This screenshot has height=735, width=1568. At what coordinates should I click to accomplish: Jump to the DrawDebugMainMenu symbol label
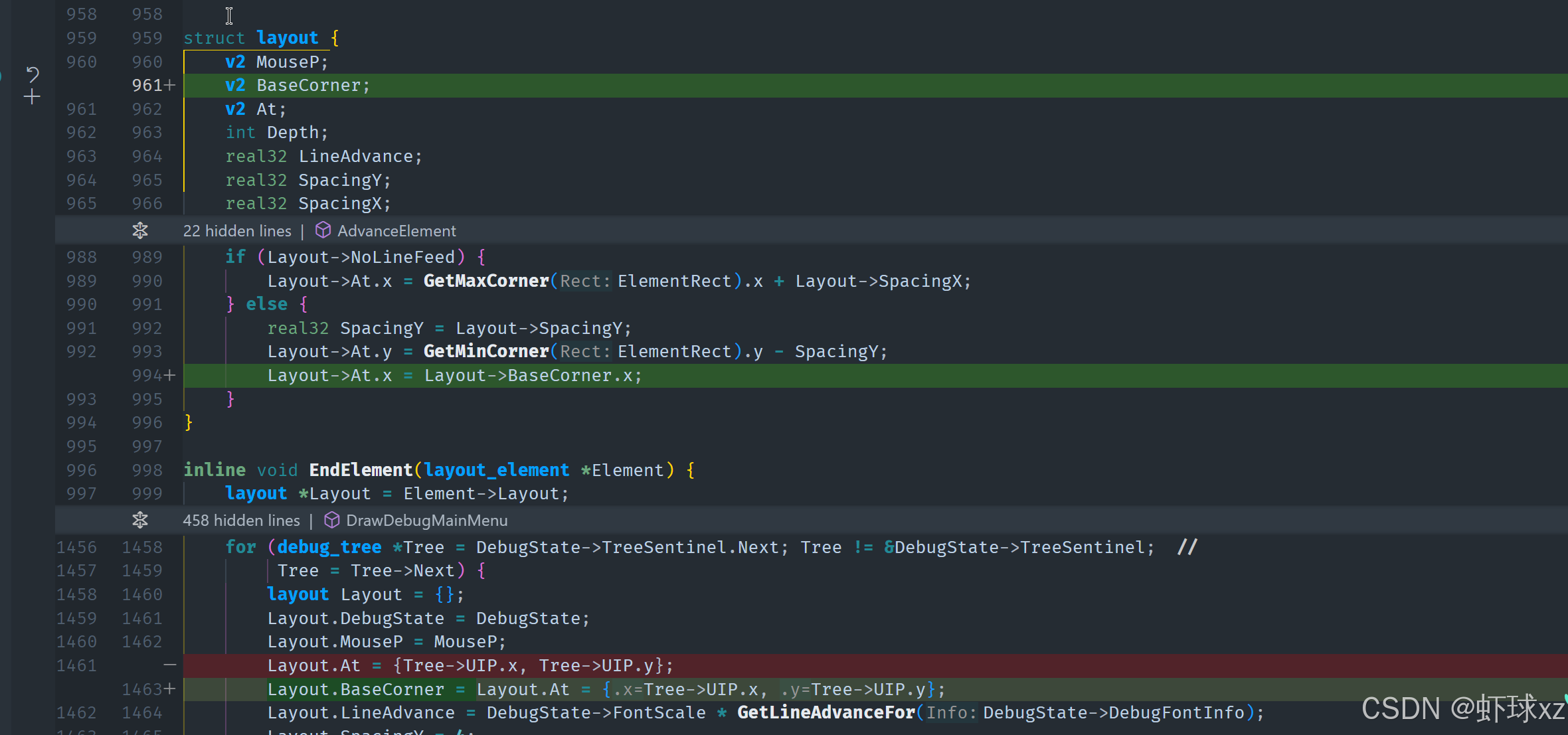coord(426,521)
